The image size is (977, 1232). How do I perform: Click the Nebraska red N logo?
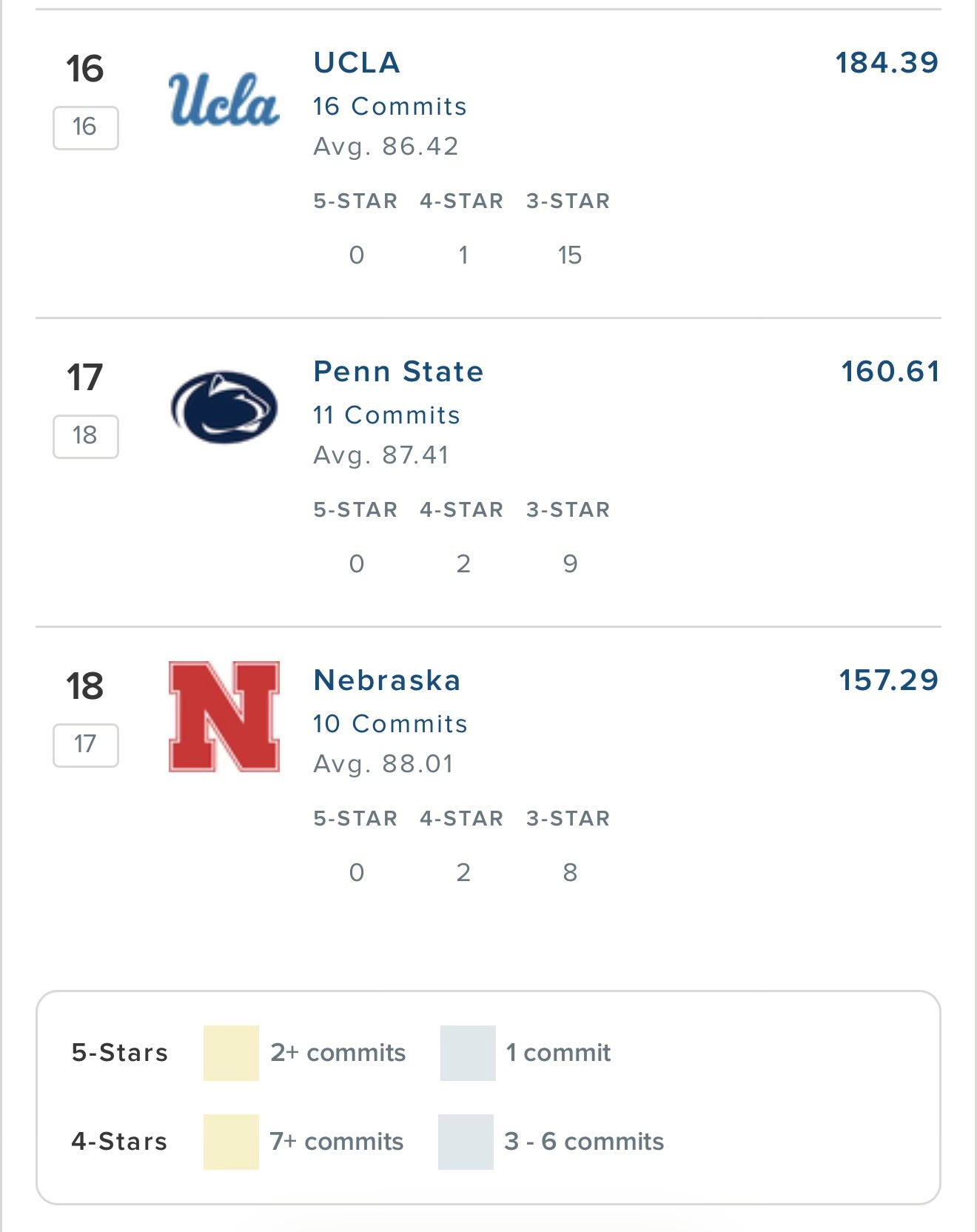point(224,717)
